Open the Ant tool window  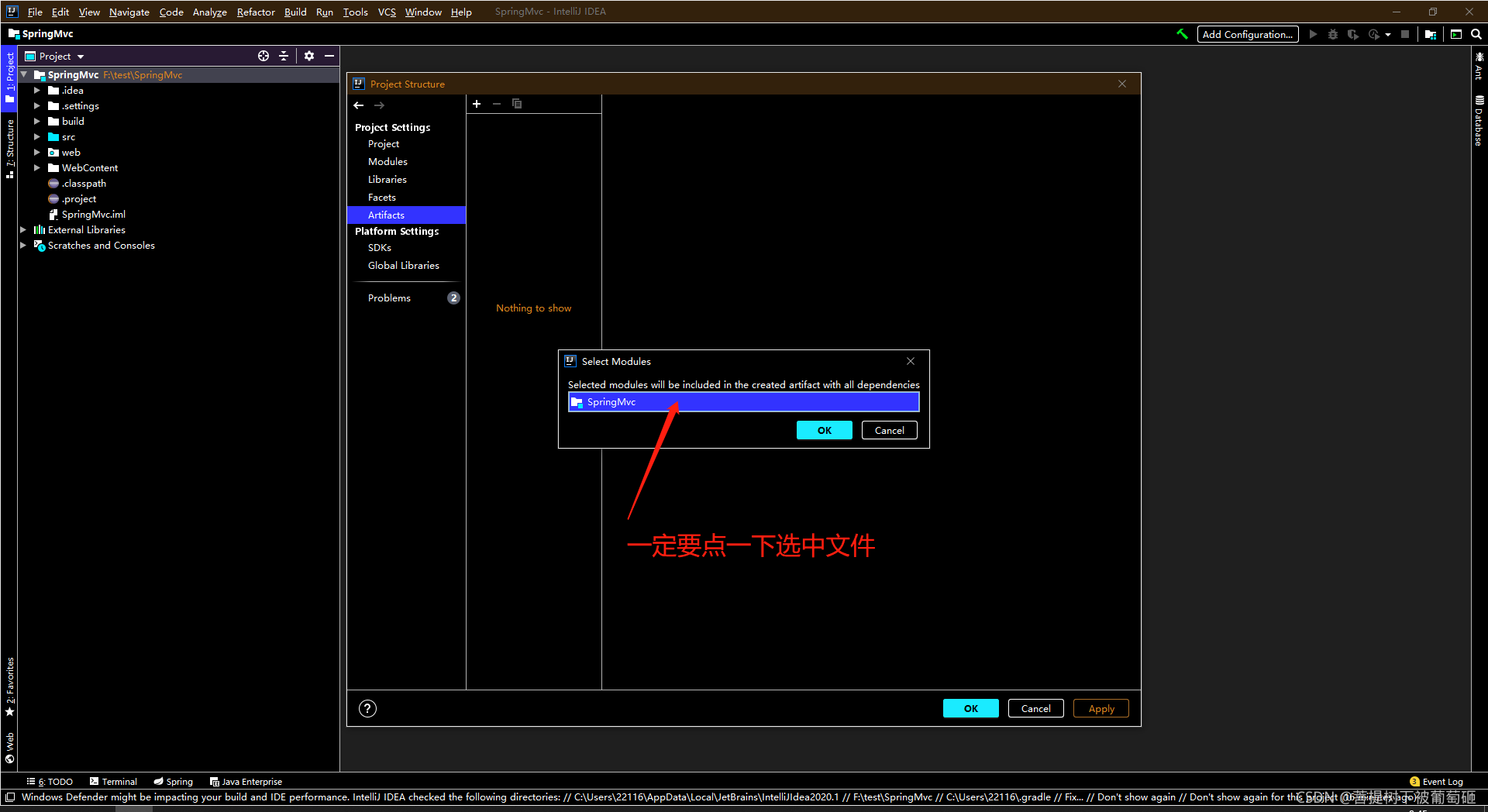pos(1479,66)
